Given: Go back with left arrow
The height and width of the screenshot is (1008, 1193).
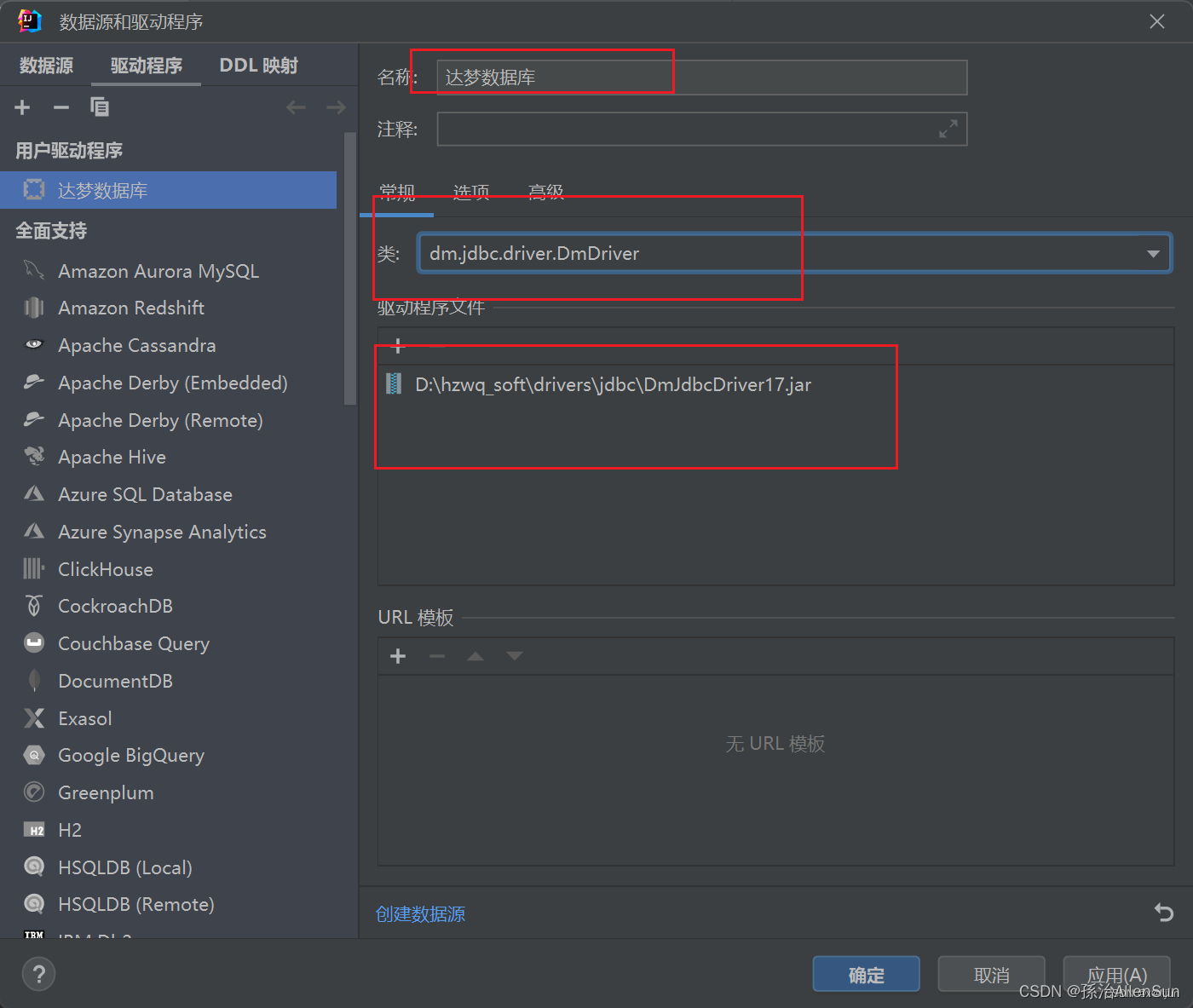Looking at the screenshot, I should click(296, 107).
